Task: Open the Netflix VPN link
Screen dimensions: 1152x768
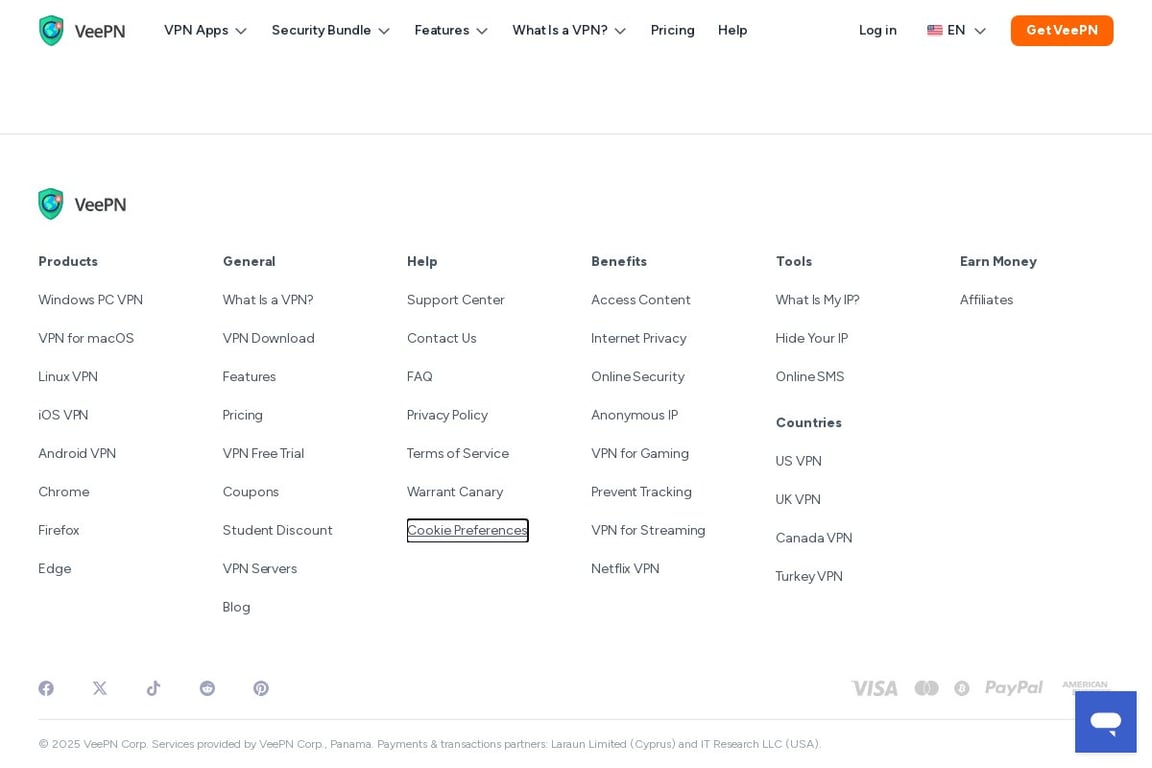Action: (625, 568)
